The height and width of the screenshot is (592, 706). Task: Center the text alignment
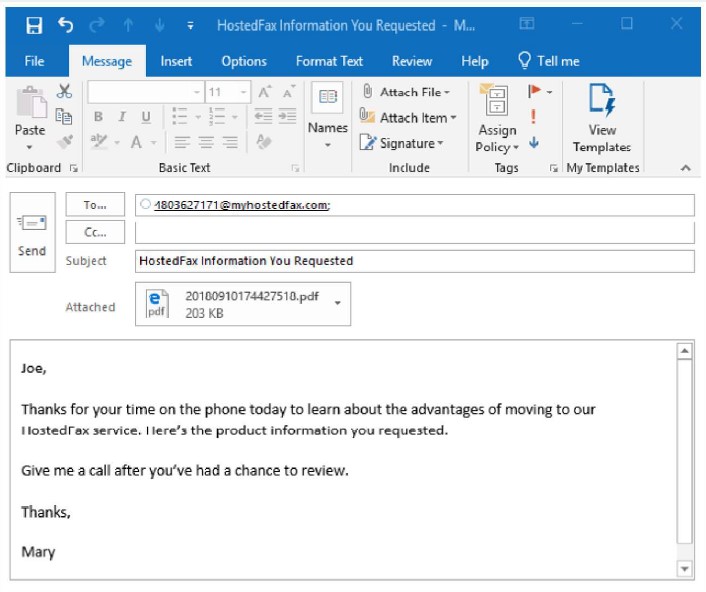[x=206, y=142]
